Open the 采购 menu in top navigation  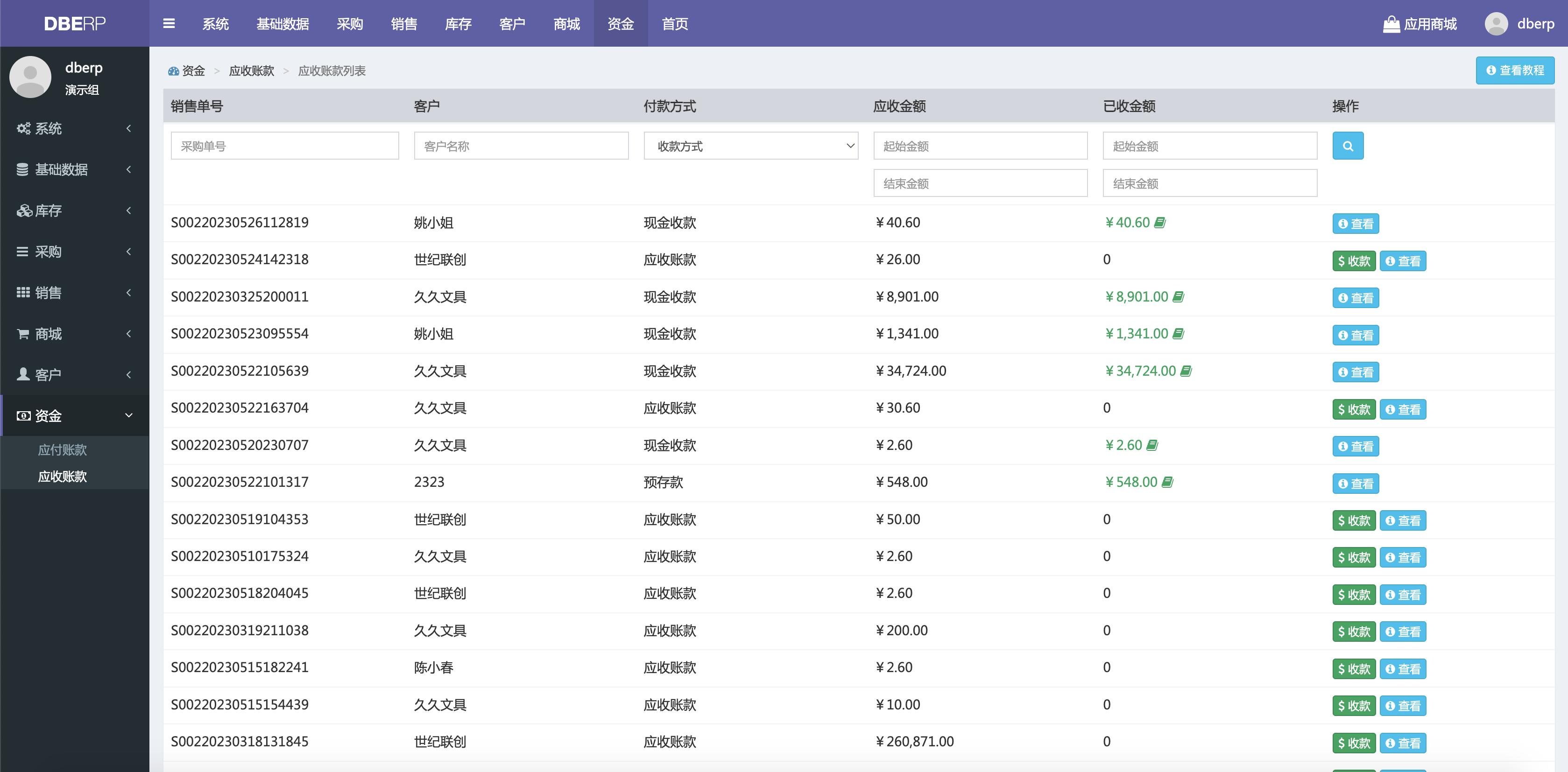point(349,24)
